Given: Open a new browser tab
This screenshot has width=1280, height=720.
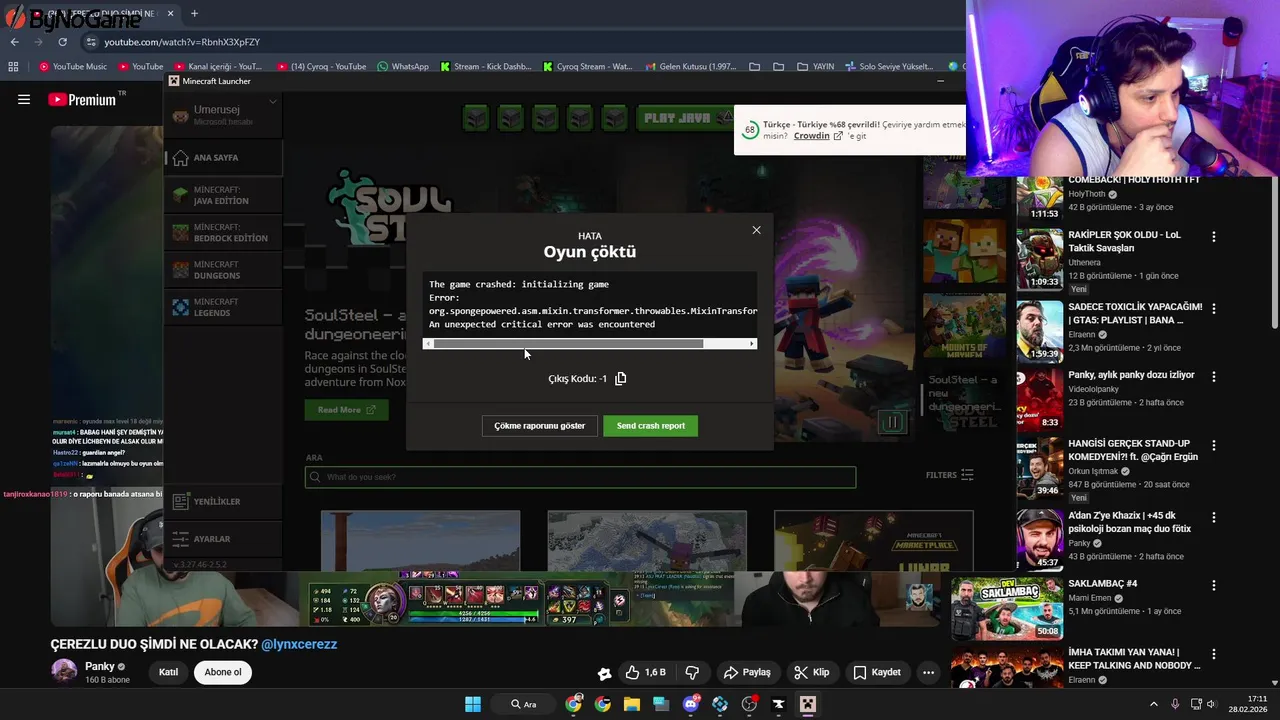Looking at the screenshot, I should (x=194, y=14).
